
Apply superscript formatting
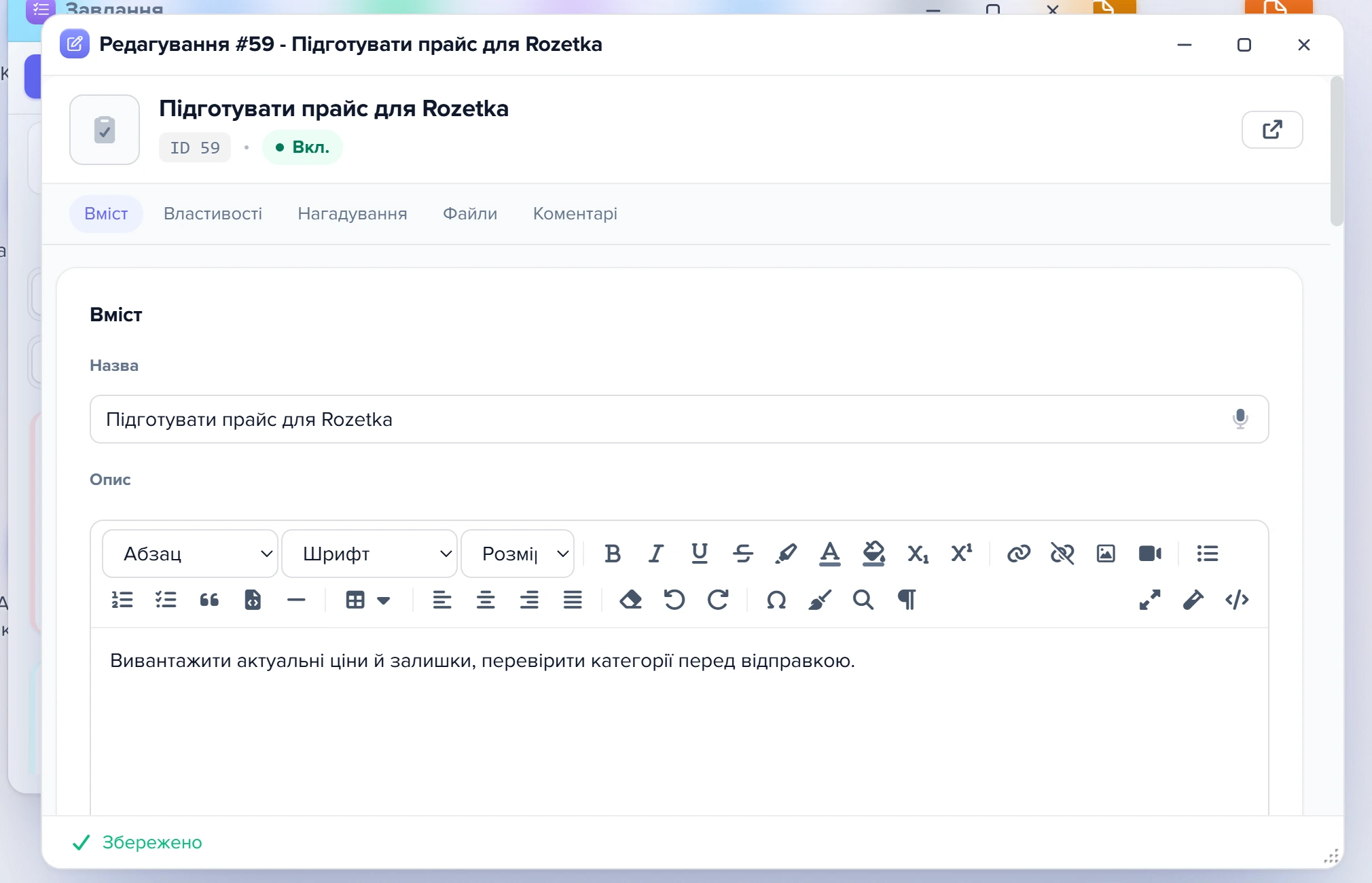point(961,554)
